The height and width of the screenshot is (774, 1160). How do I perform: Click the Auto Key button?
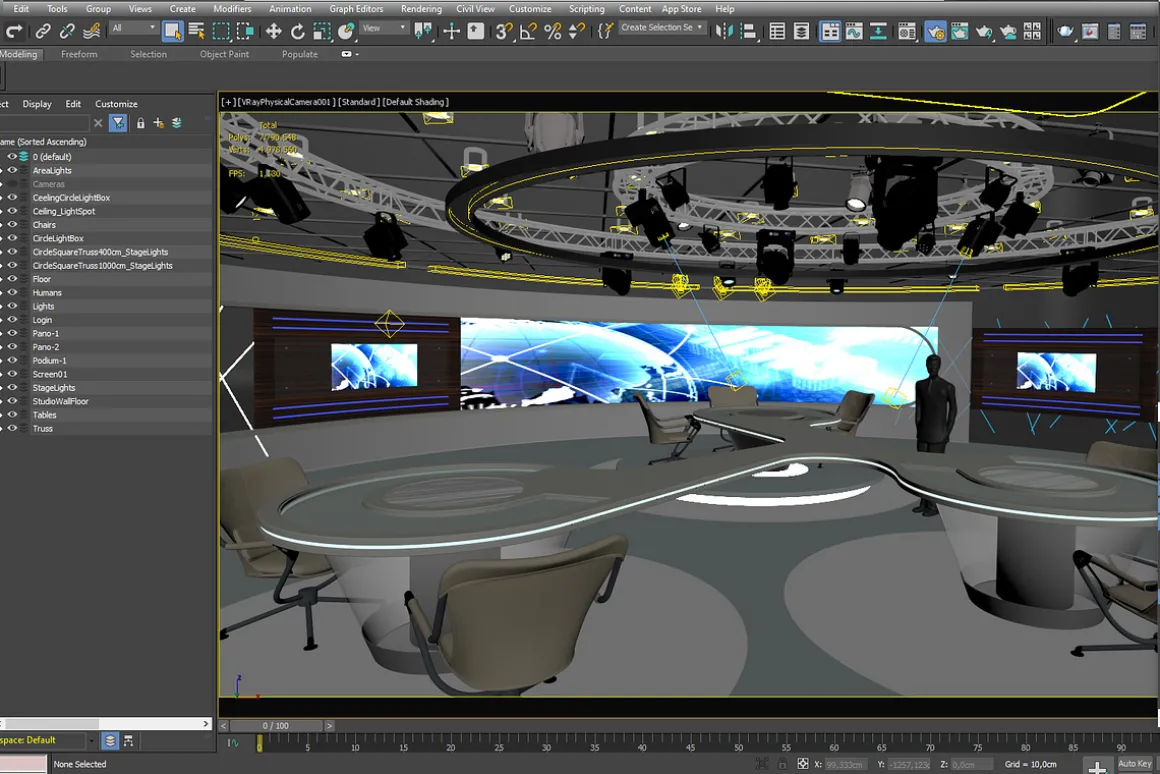pos(1135,764)
